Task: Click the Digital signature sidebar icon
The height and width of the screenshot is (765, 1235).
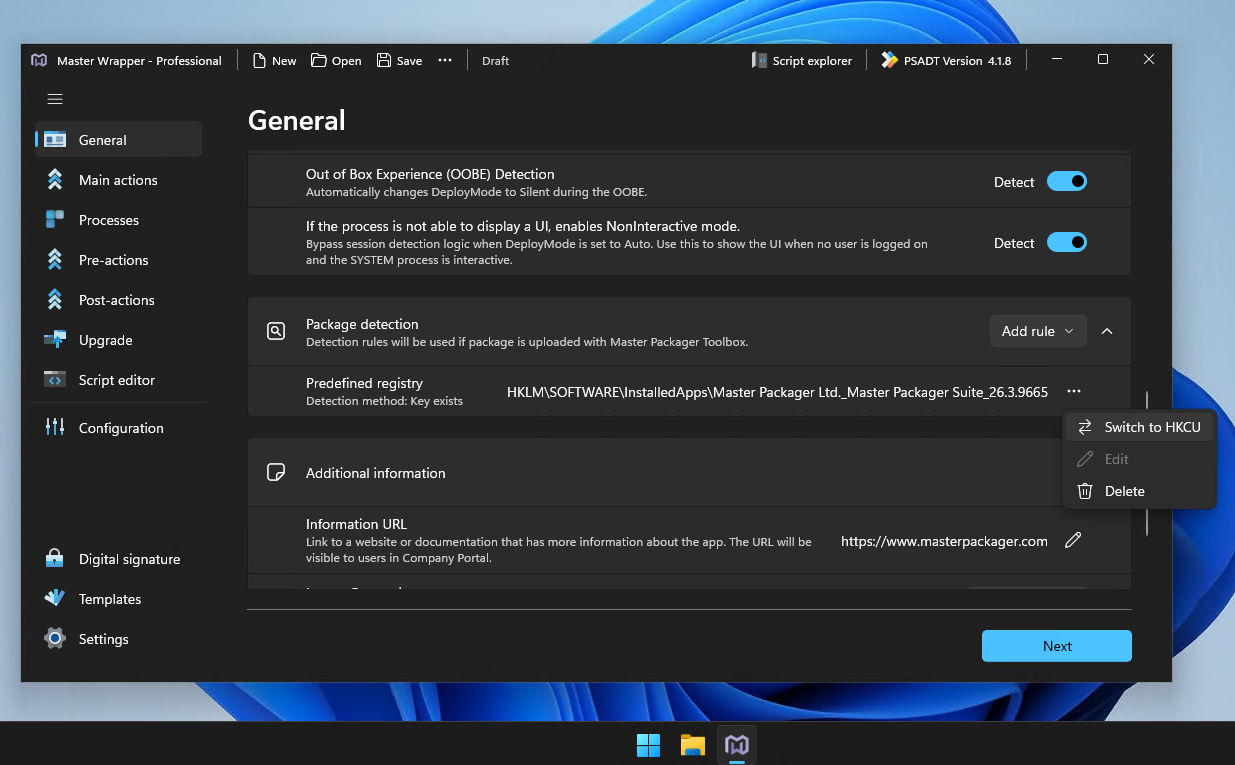Action: pos(55,559)
